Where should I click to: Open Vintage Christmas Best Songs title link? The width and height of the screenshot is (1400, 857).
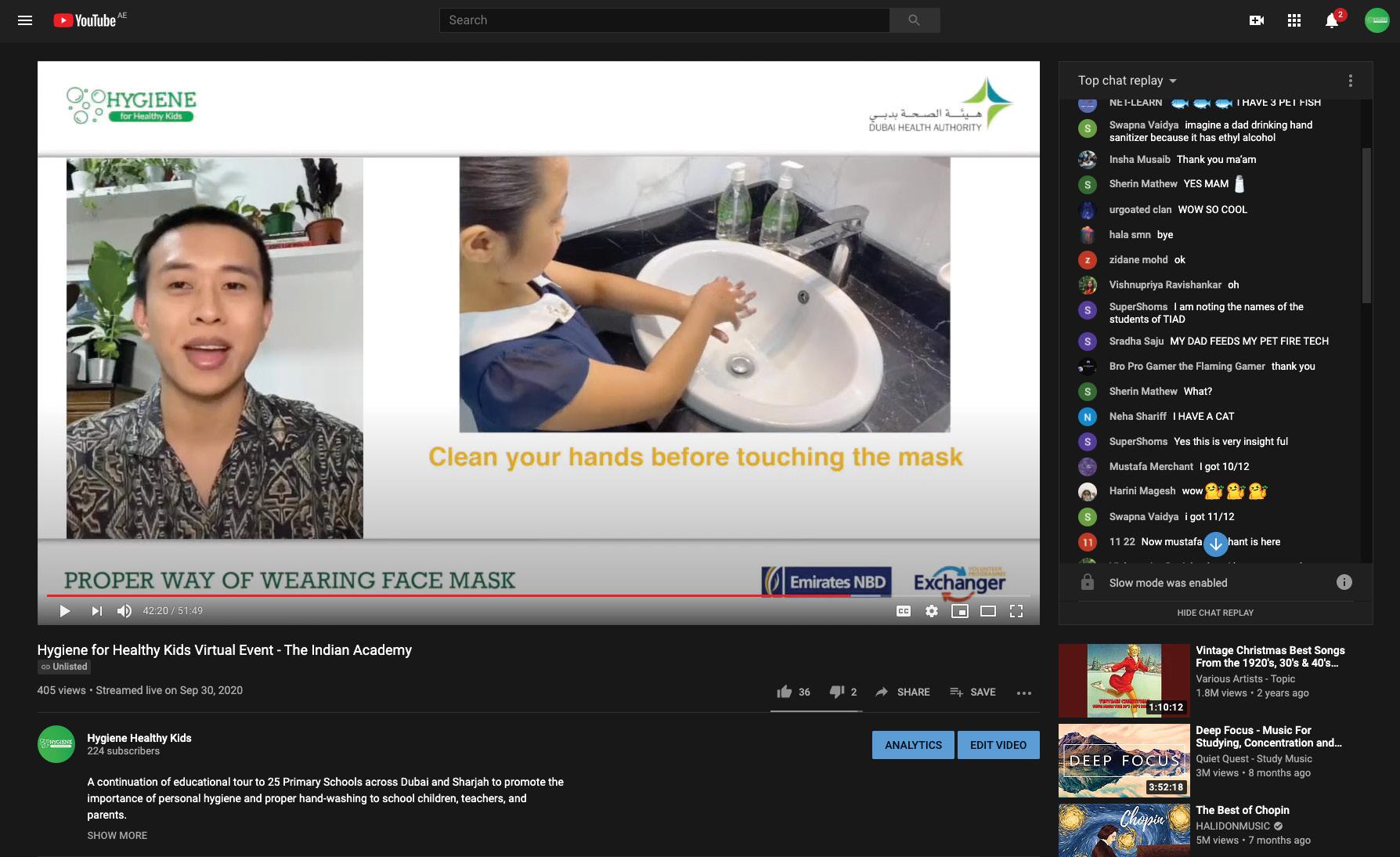click(1270, 656)
